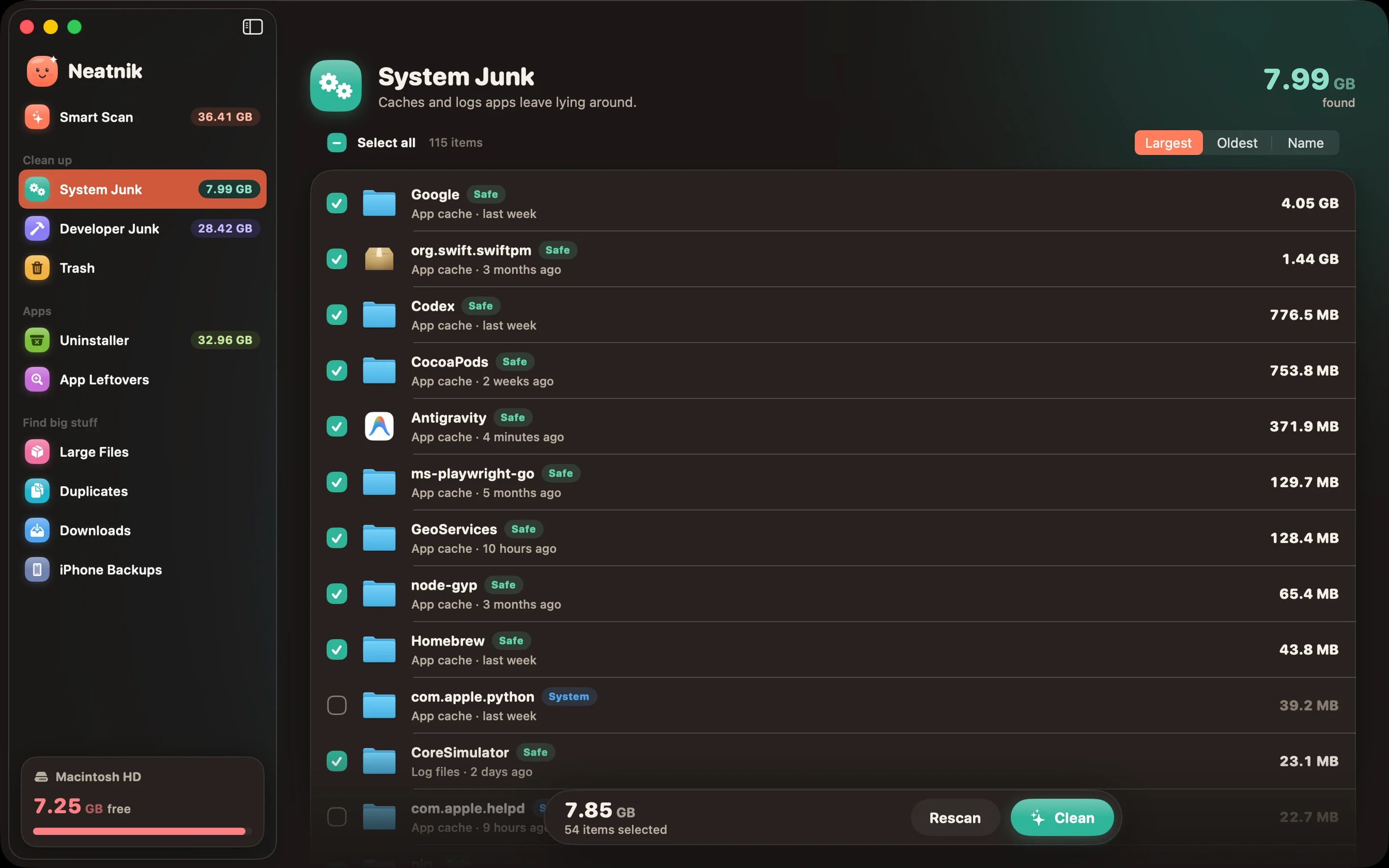The height and width of the screenshot is (868, 1389).
Task: Open the Uninstaller section
Action: pos(142,340)
